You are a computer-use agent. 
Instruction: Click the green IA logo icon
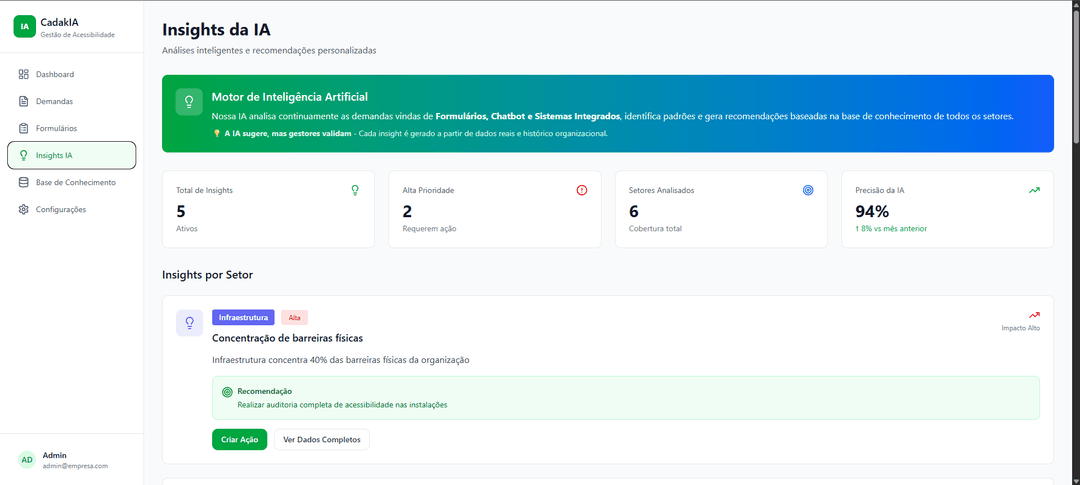[x=24, y=27]
